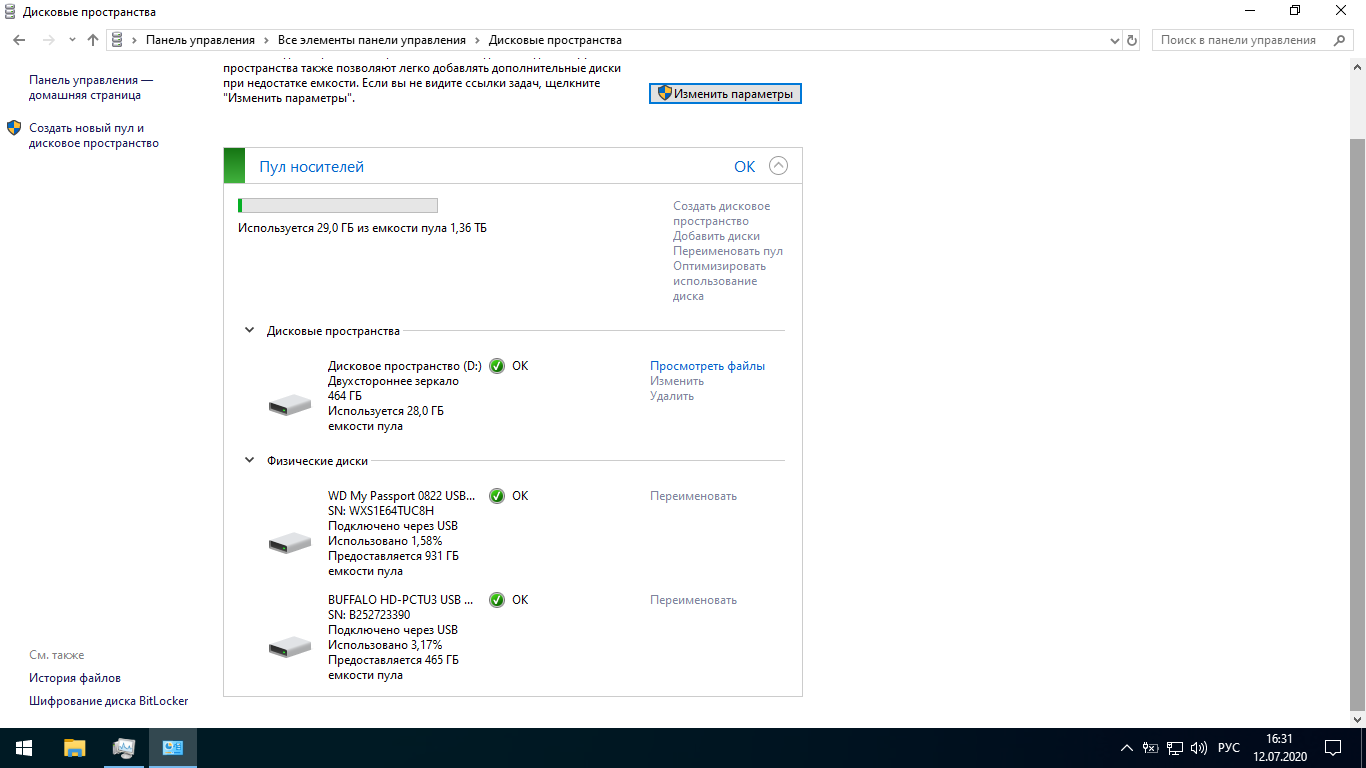Click the BUFFALO HD-PCTU3 drive icon
The height and width of the screenshot is (768, 1366).
click(290, 647)
